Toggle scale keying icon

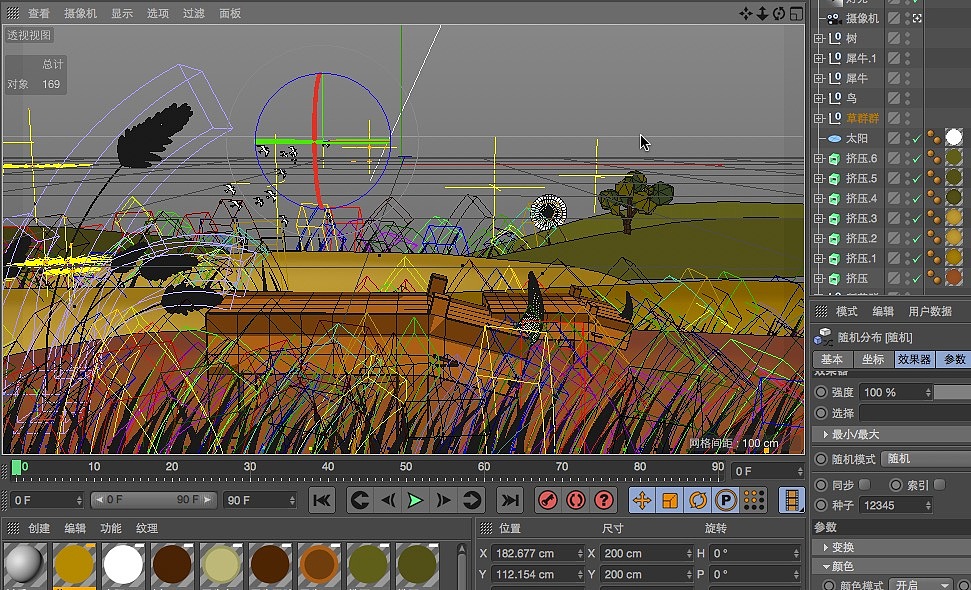pyautogui.click(x=669, y=500)
